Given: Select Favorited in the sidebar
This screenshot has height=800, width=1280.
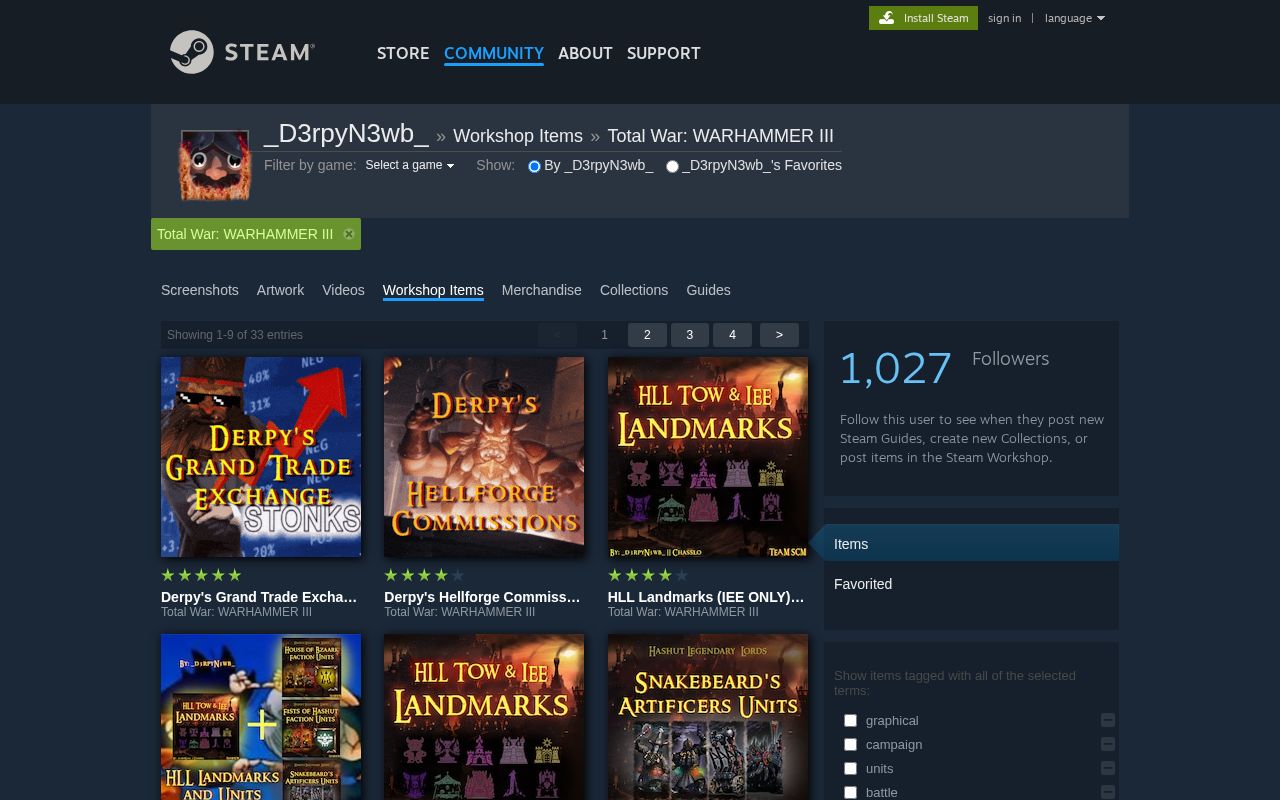Looking at the screenshot, I should pyautogui.click(x=971, y=584).
